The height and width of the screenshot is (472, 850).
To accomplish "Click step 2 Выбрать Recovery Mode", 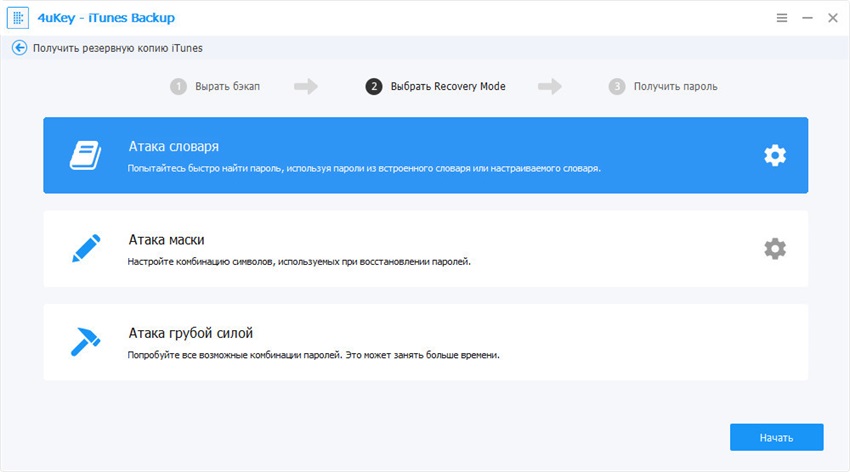I will pyautogui.click(x=435, y=86).
